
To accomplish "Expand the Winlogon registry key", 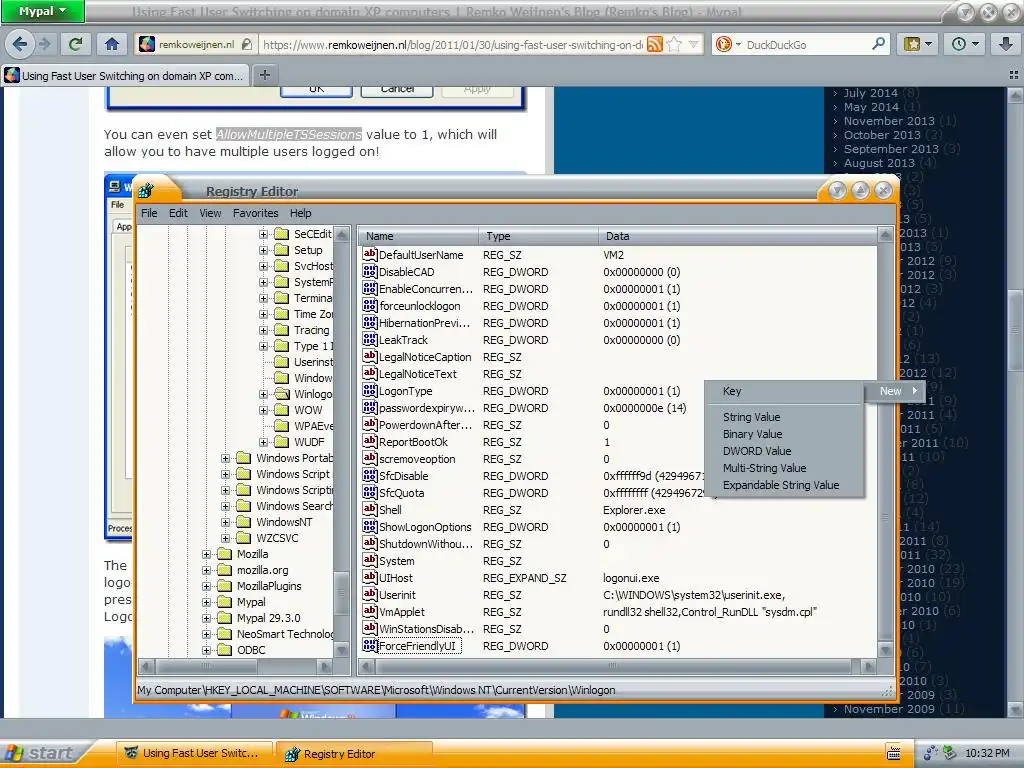I will coord(263,394).
